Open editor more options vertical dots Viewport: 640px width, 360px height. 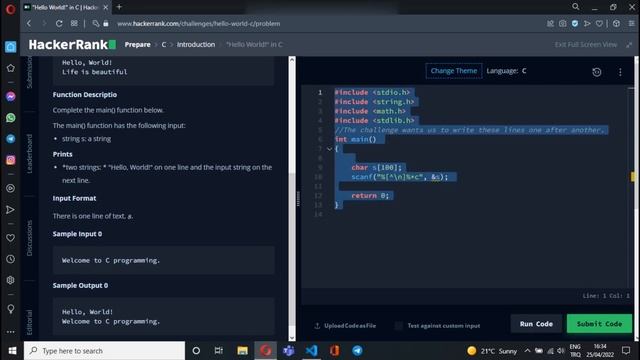(620, 72)
